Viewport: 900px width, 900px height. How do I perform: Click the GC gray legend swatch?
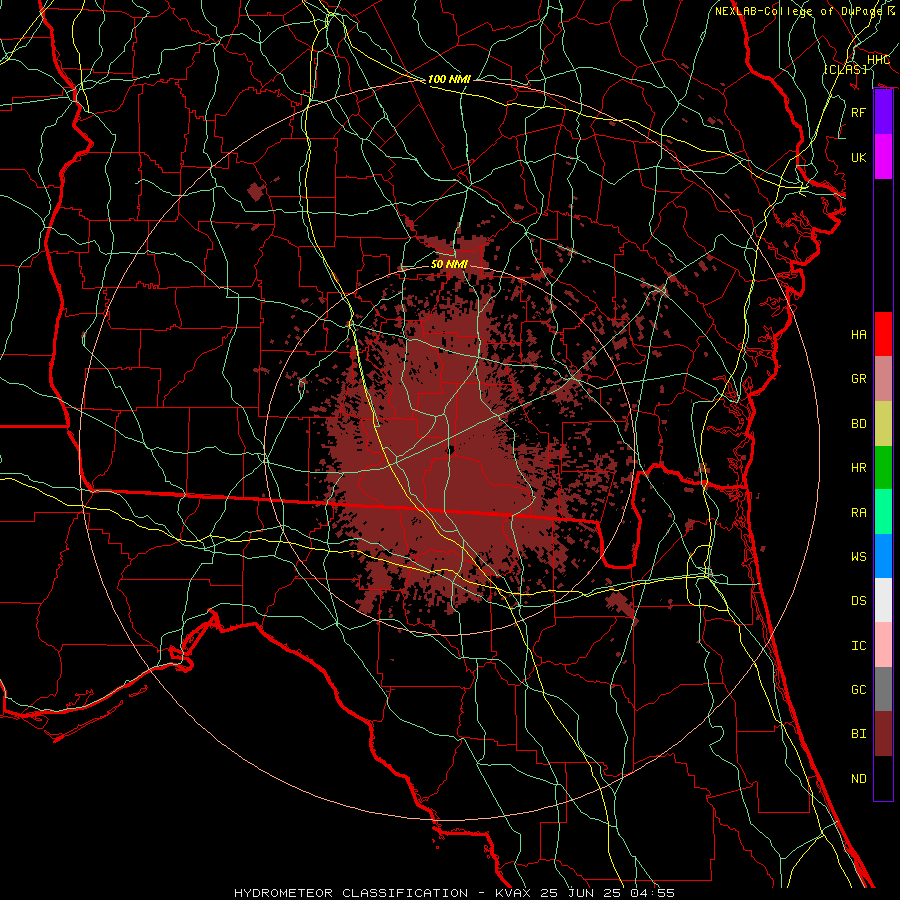click(883, 689)
